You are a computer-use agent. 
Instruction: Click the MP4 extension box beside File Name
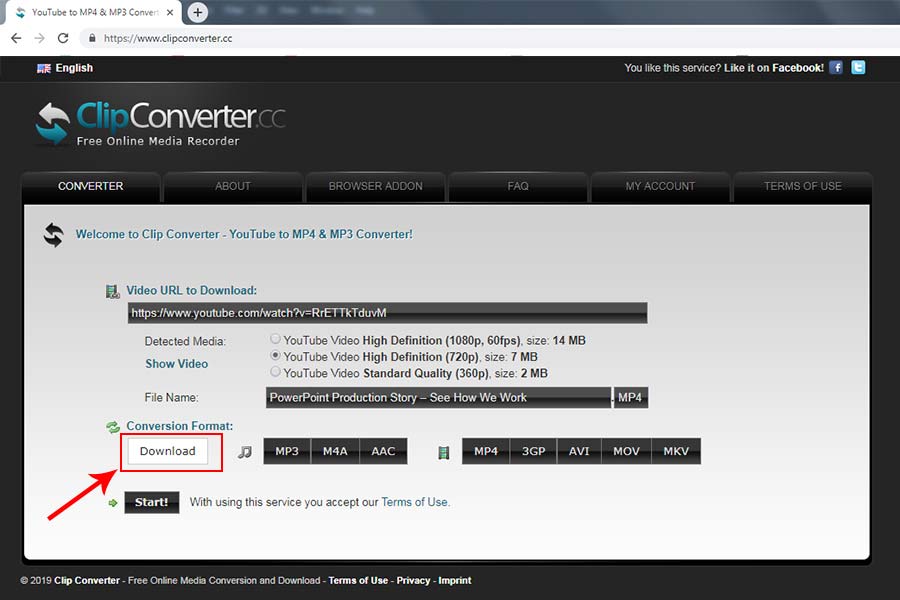[631, 397]
